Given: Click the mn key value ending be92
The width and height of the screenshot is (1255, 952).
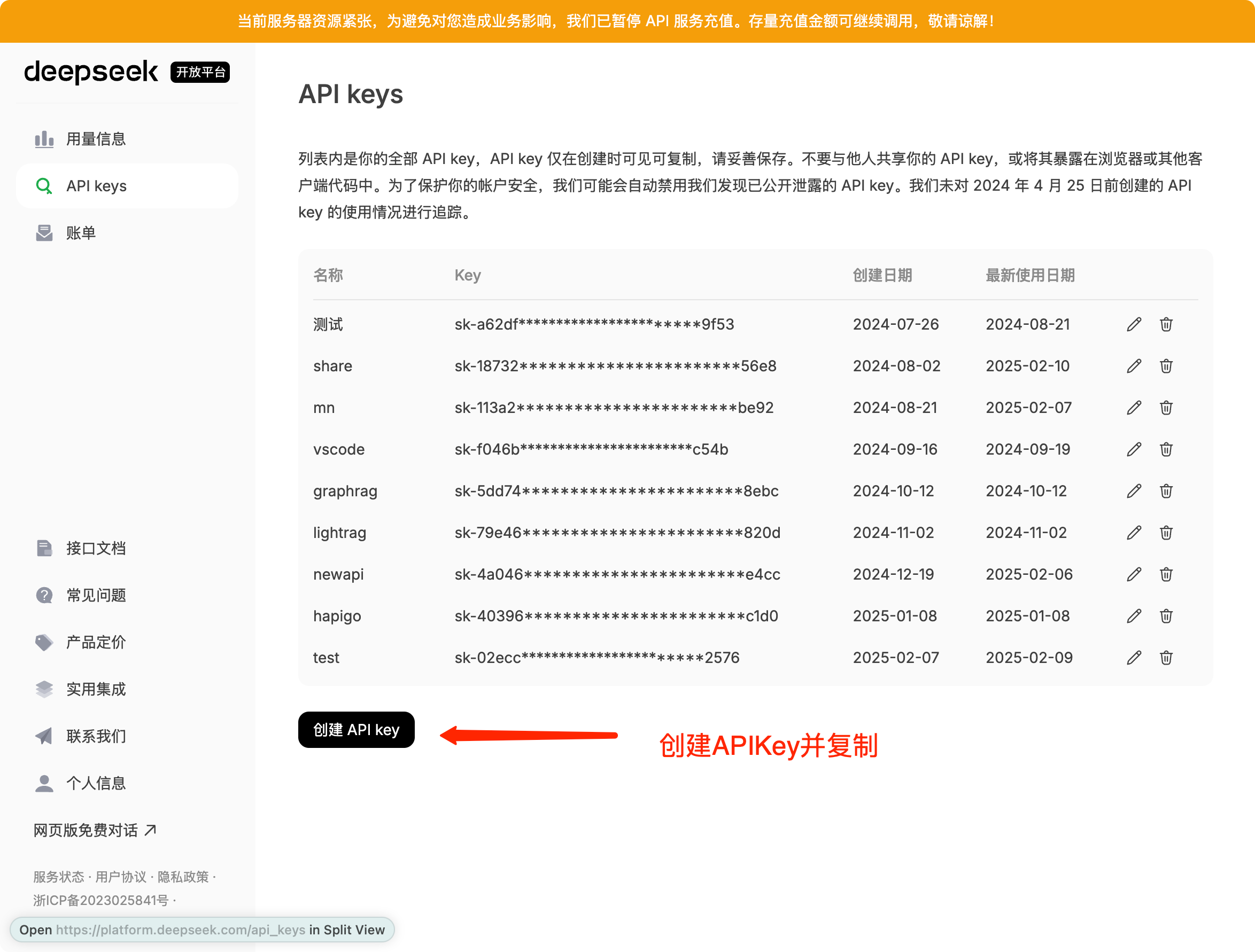Looking at the screenshot, I should pyautogui.click(x=614, y=408).
